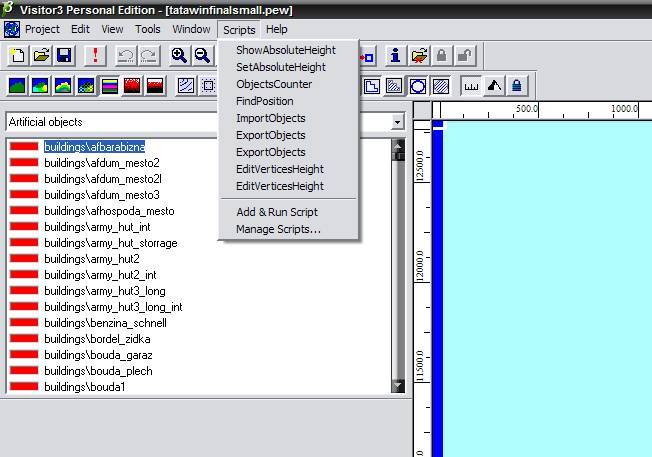Viewport: 652px width, 457px height.
Task: Select buildings\bordel_zidka in the list
Action: 97,339
